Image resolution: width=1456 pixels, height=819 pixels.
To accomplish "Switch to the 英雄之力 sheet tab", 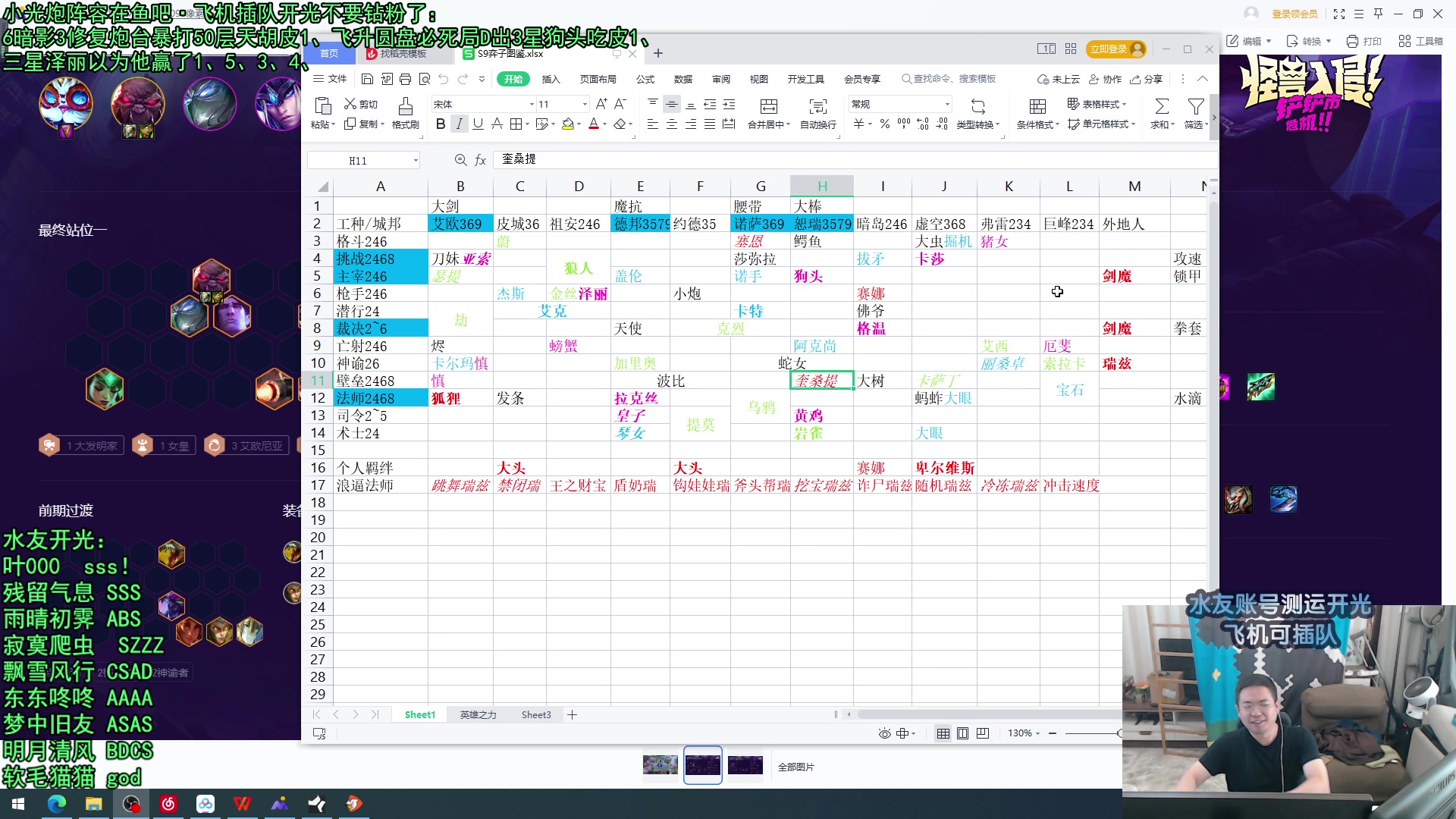I will [478, 714].
